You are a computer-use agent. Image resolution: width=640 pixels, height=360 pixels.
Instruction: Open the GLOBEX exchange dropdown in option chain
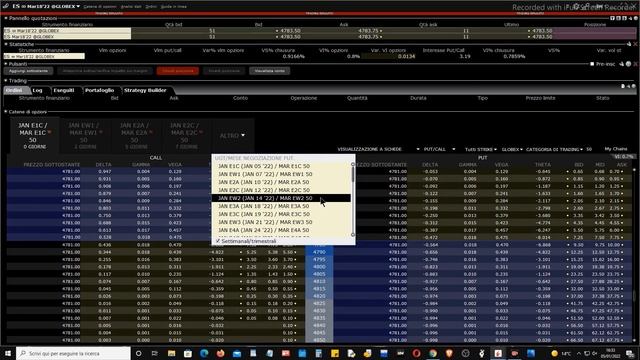512,149
